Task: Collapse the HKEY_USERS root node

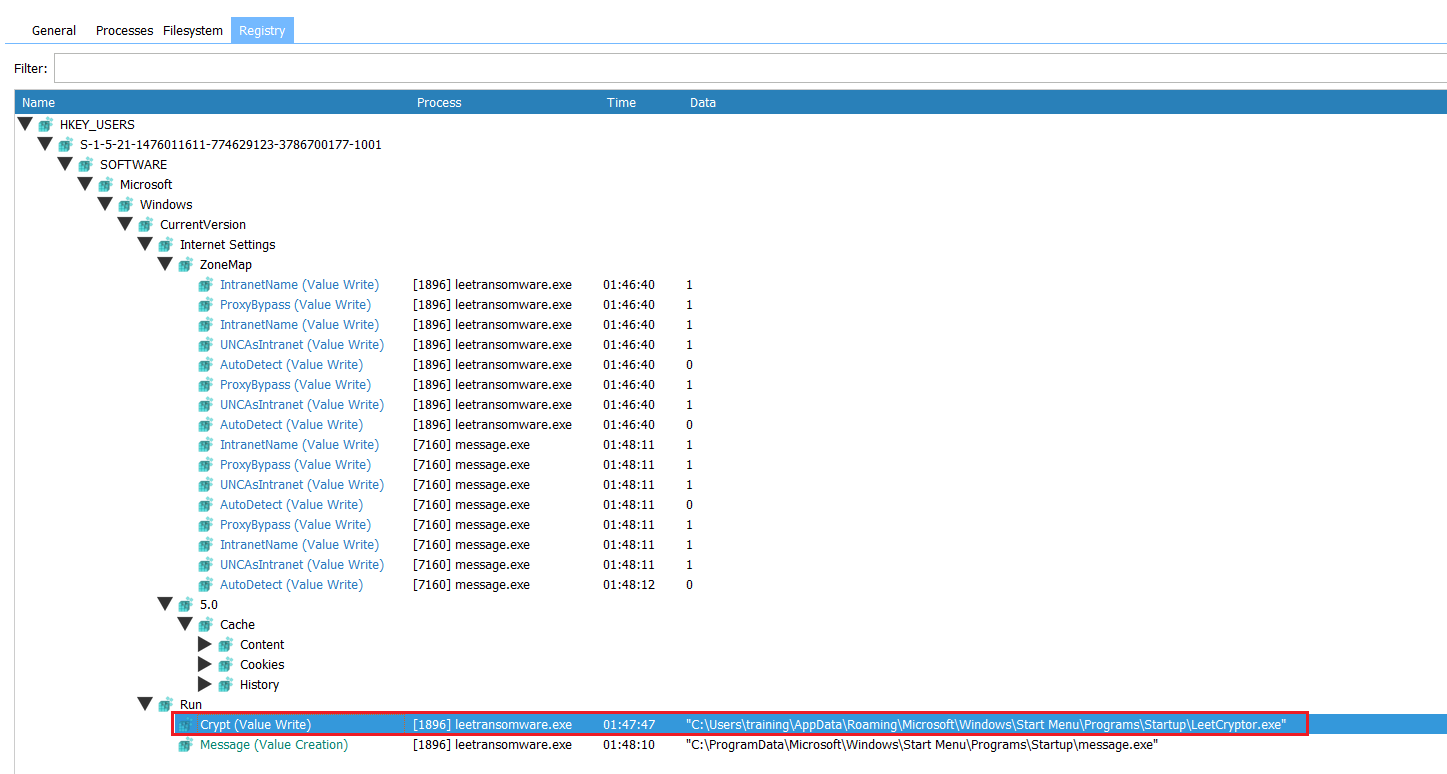Action: [25, 124]
